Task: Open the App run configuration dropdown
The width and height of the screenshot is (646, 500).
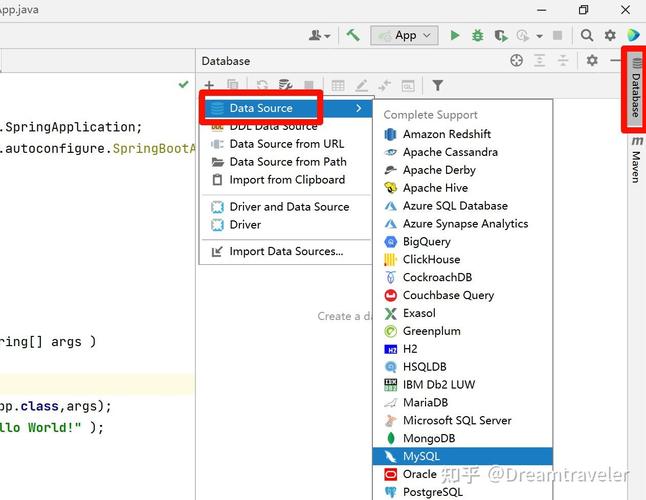Action: [404, 35]
